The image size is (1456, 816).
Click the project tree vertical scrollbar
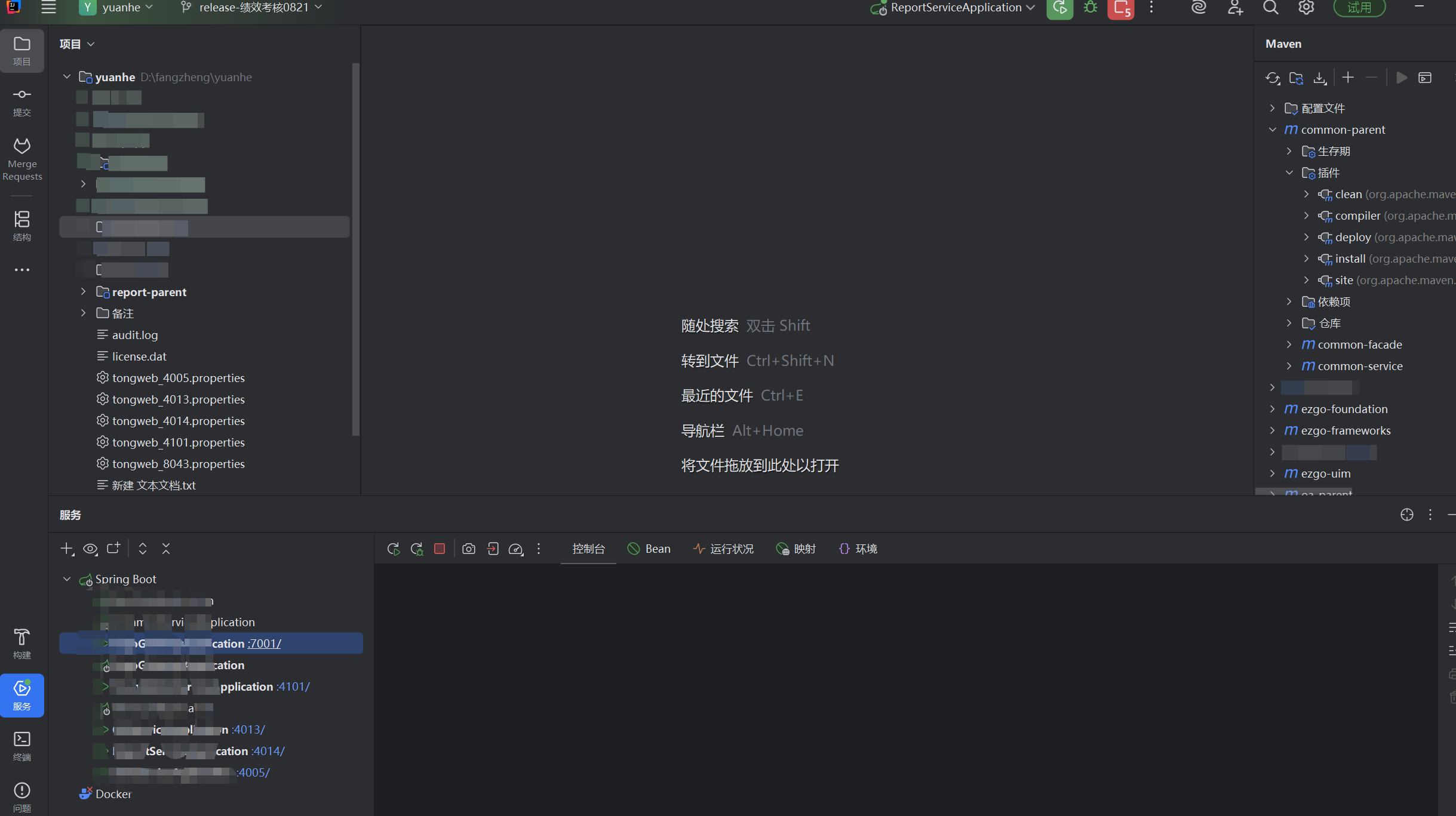(x=355, y=249)
